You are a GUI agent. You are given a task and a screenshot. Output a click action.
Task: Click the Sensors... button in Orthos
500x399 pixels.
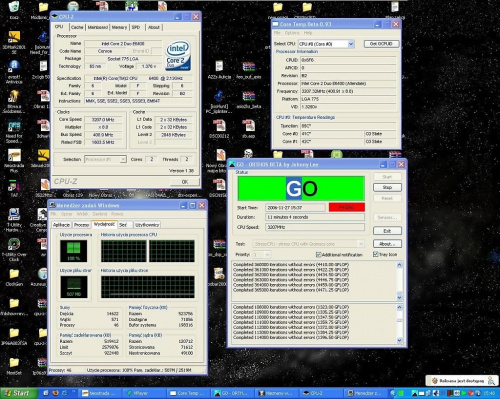pyautogui.click(x=387, y=217)
